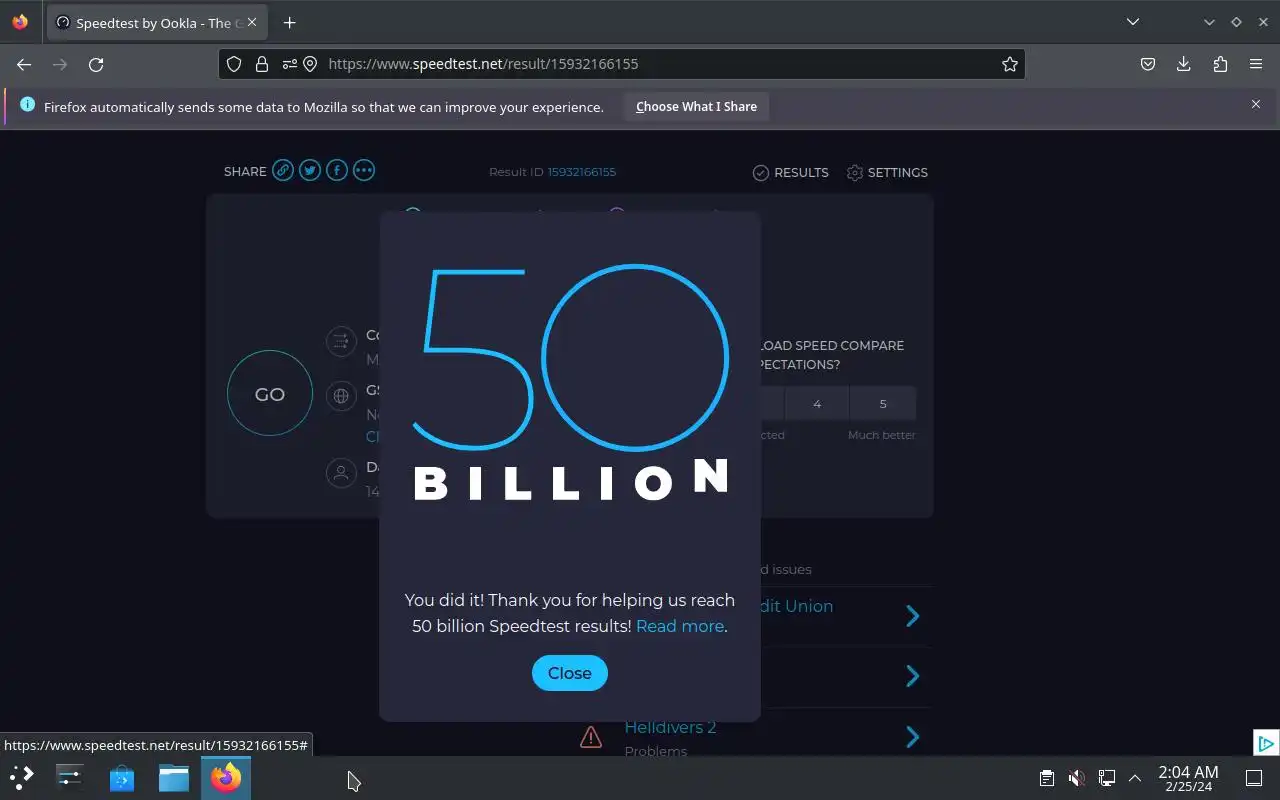Start test with GO button
This screenshot has height=800, width=1280.
coord(270,394)
